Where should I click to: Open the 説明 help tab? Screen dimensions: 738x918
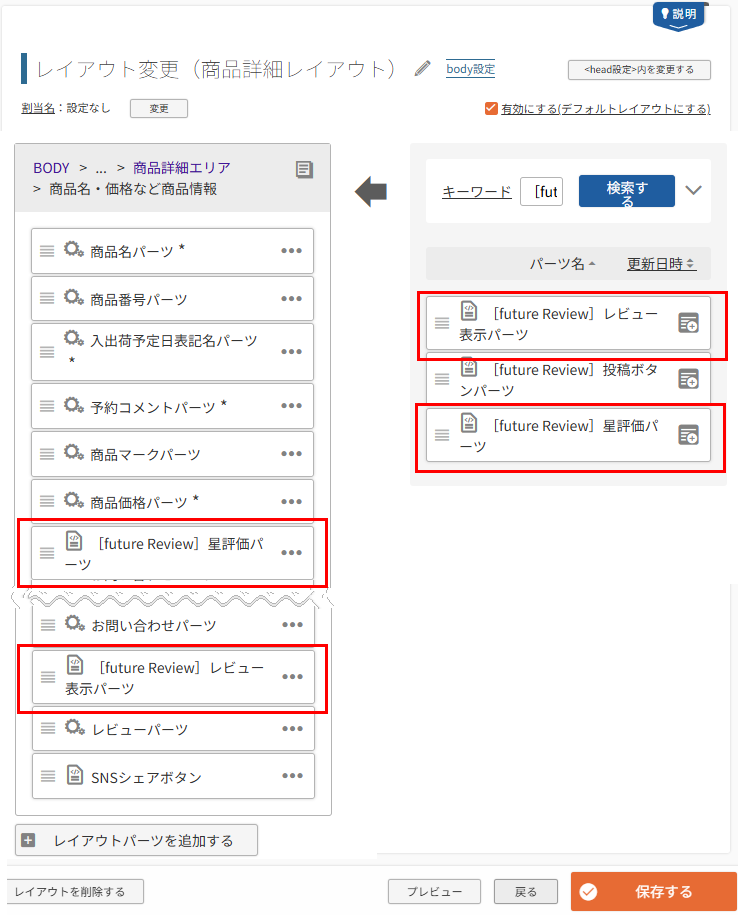point(678,16)
